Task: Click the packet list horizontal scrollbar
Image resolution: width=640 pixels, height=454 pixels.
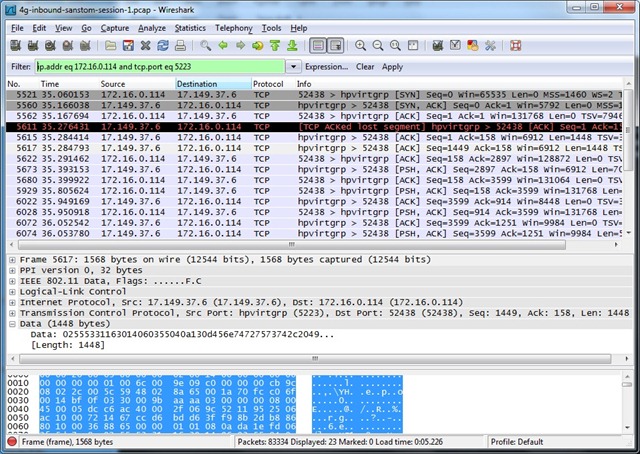Action: (291, 245)
